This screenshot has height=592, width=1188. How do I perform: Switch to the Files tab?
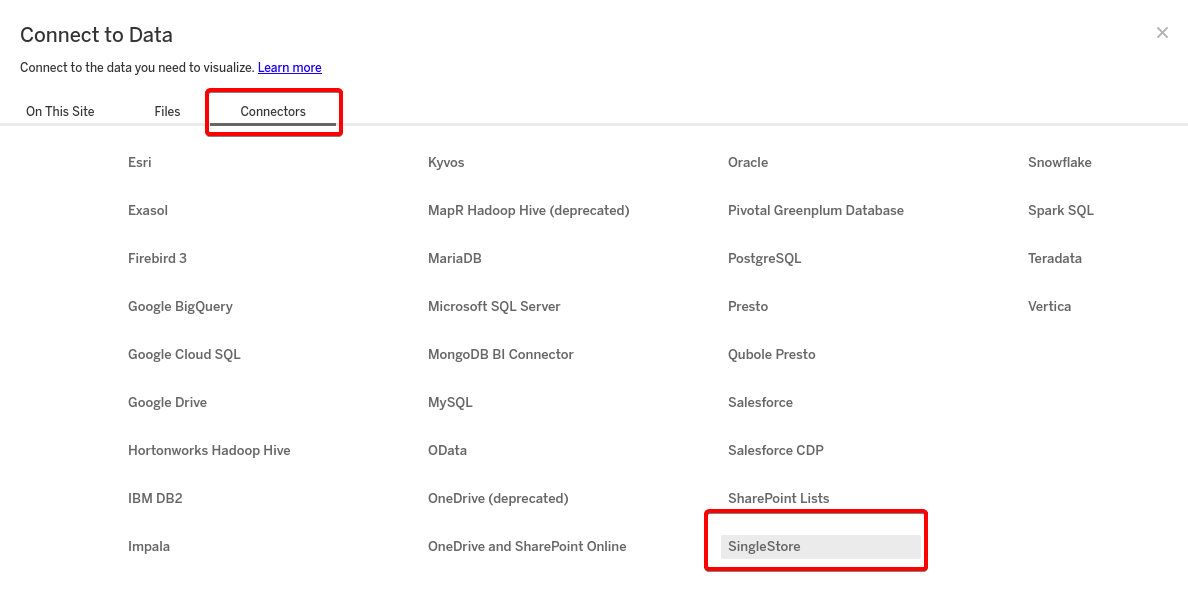167,111
